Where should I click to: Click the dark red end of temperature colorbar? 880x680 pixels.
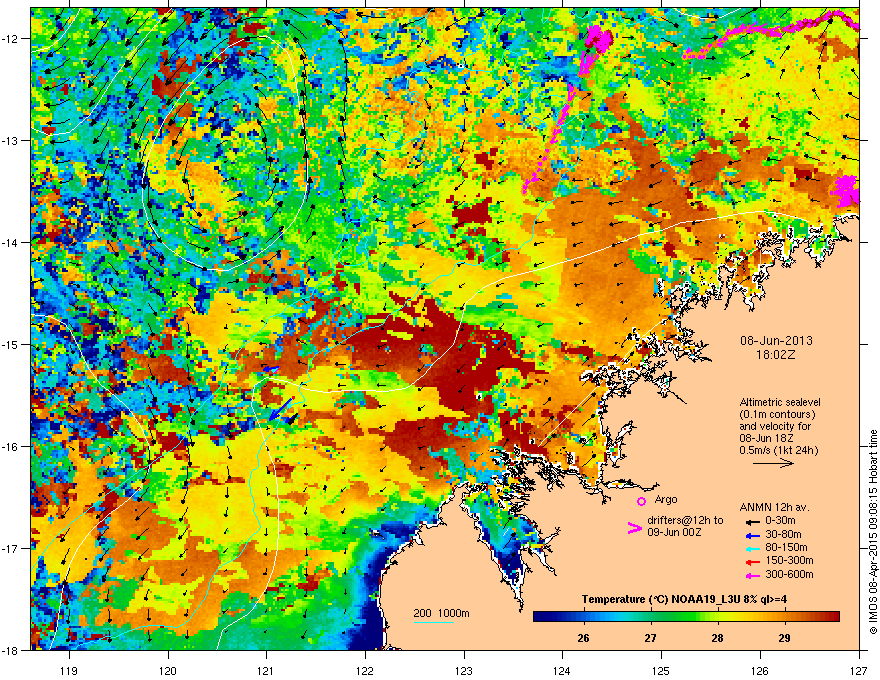click(x=833, y=616)
